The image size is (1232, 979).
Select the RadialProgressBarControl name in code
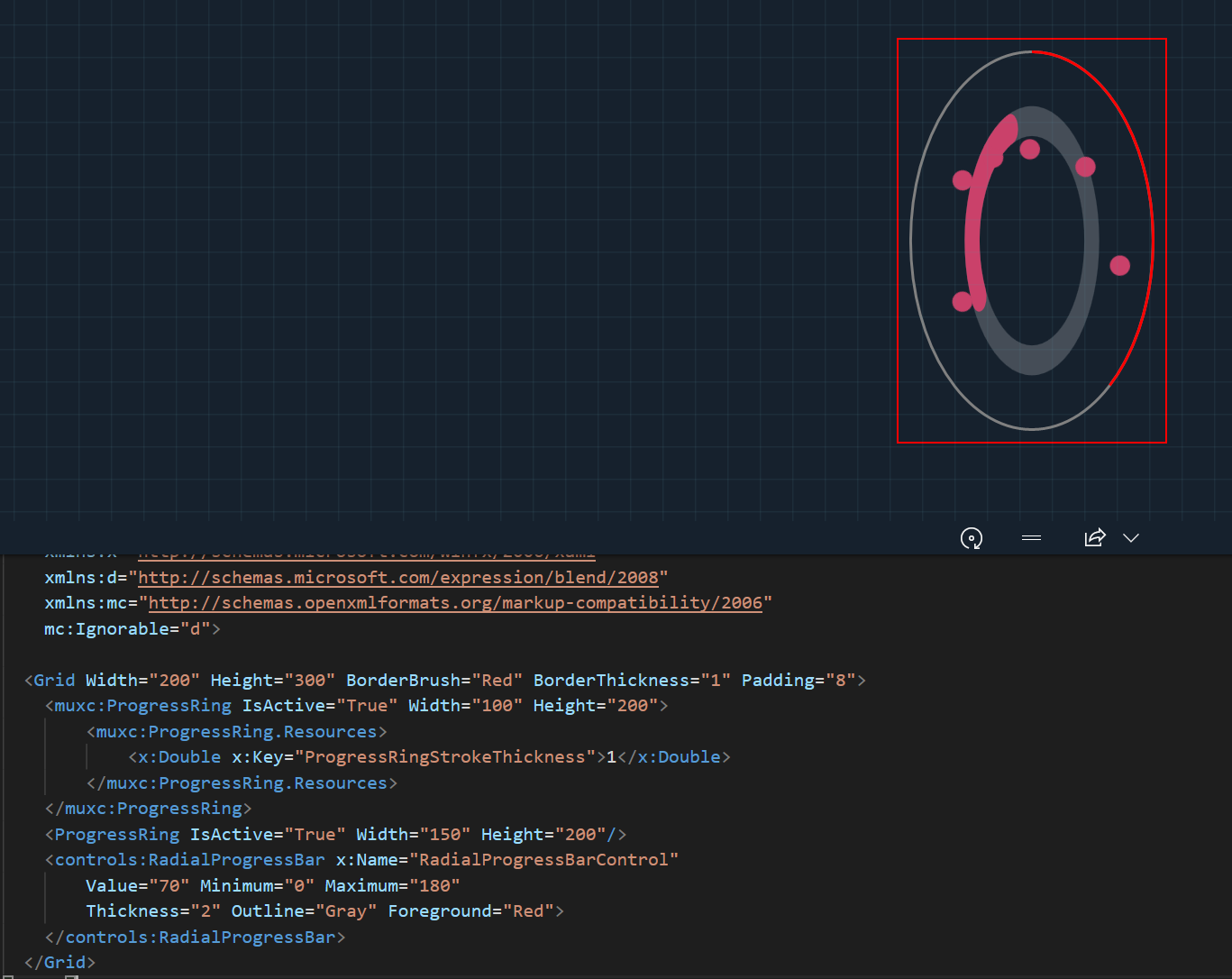(x=544, y=859)
